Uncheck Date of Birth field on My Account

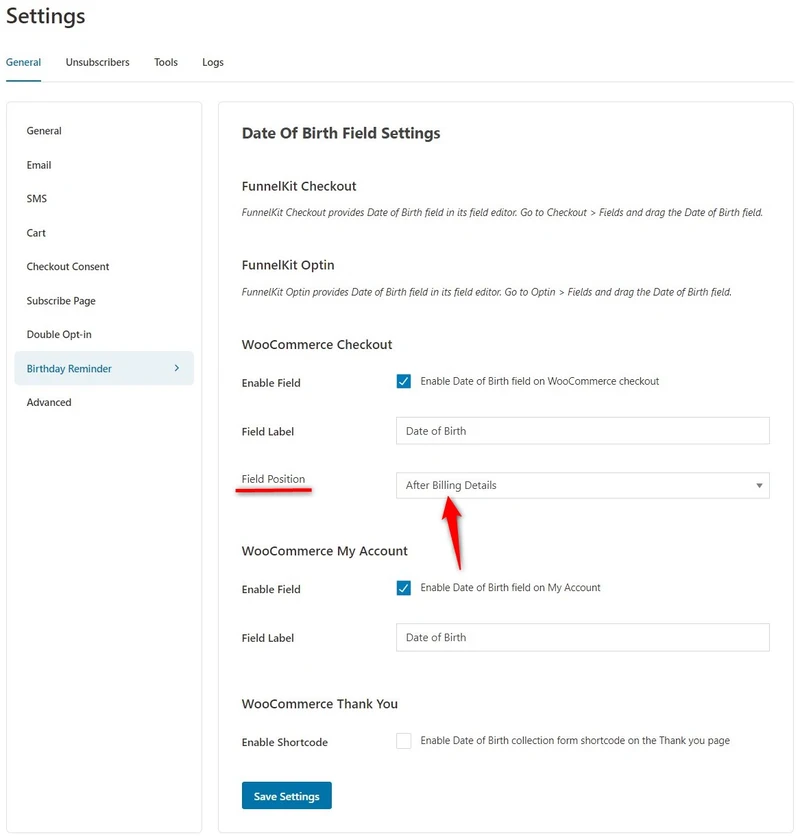click(403, 588)
